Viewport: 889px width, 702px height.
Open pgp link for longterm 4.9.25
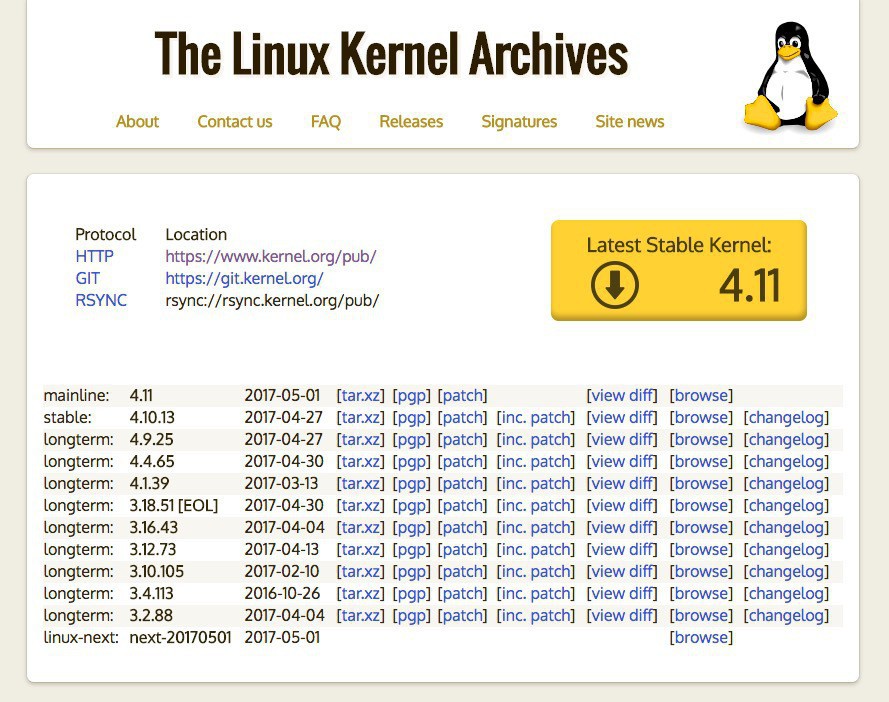tap(412, 439)
